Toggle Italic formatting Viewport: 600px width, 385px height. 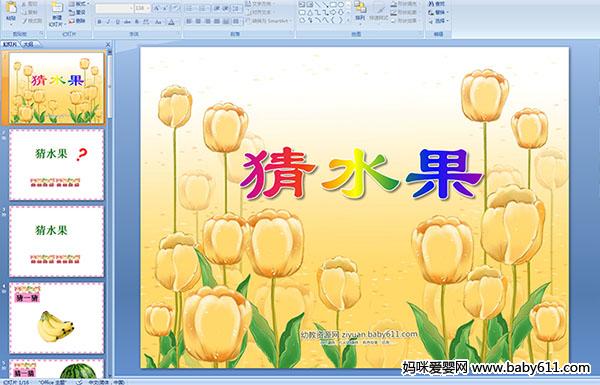pyautogui.click(x=108, y=22)
